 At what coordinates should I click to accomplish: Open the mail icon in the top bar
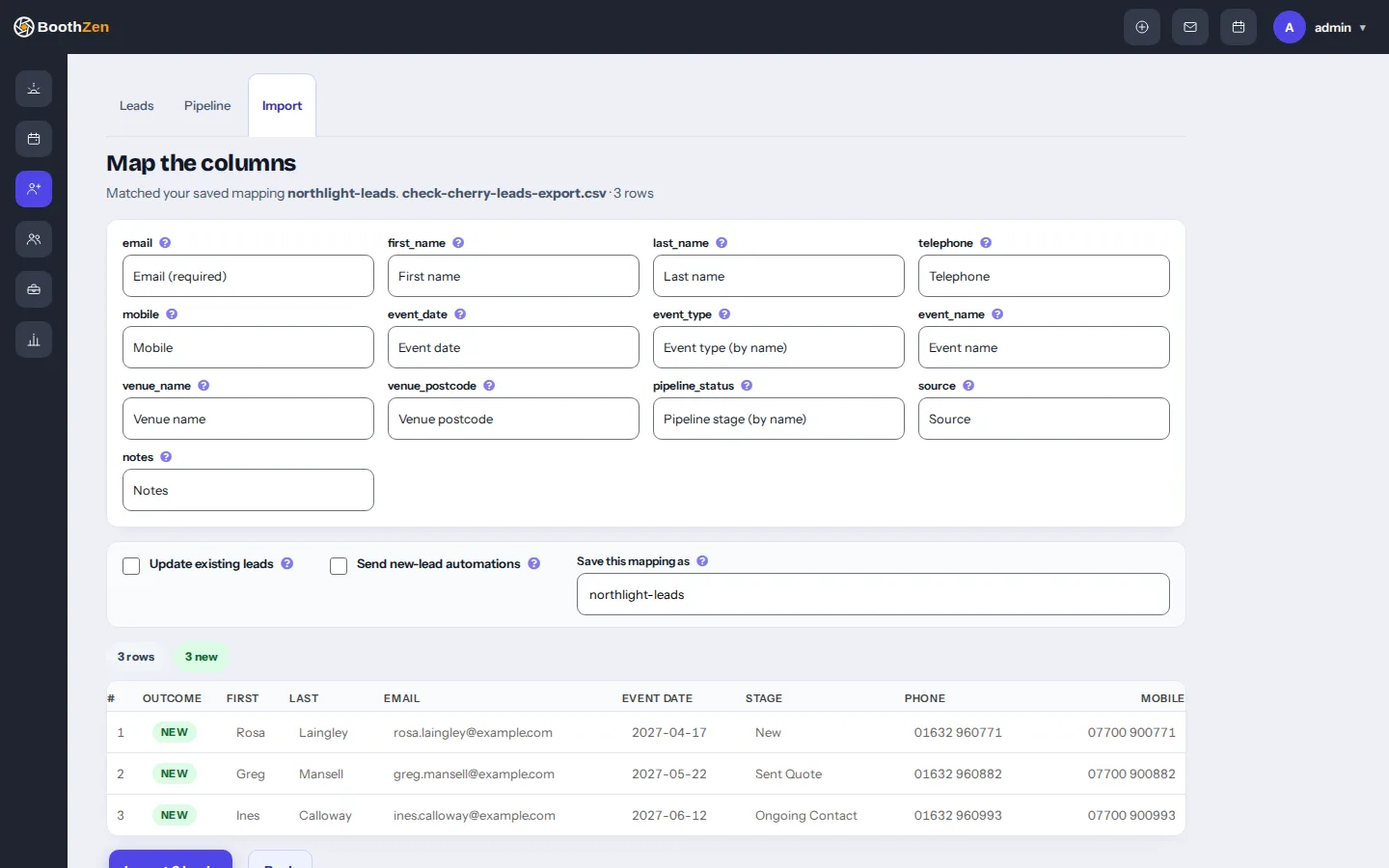point(1190,27)
